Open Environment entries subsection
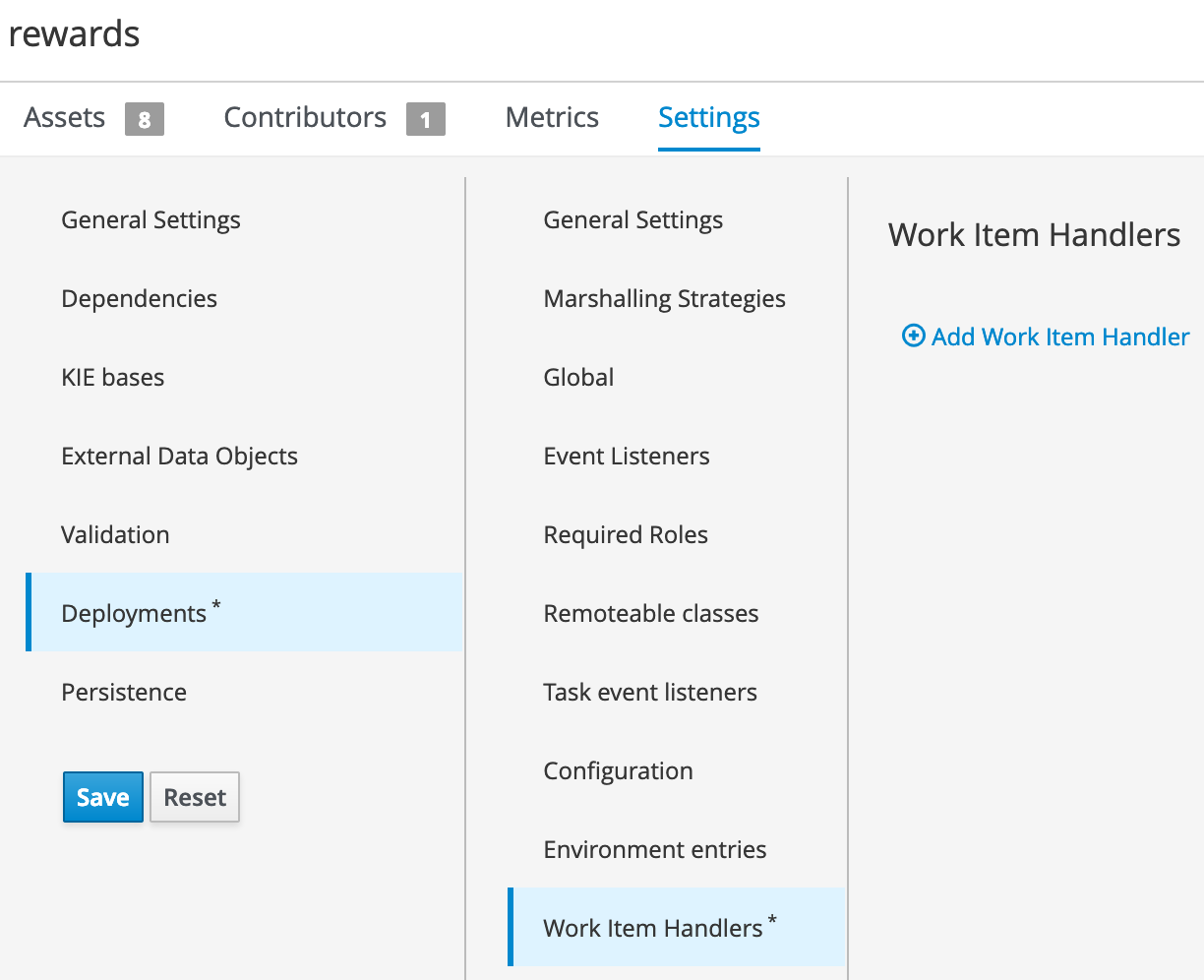 pos(655,850)
